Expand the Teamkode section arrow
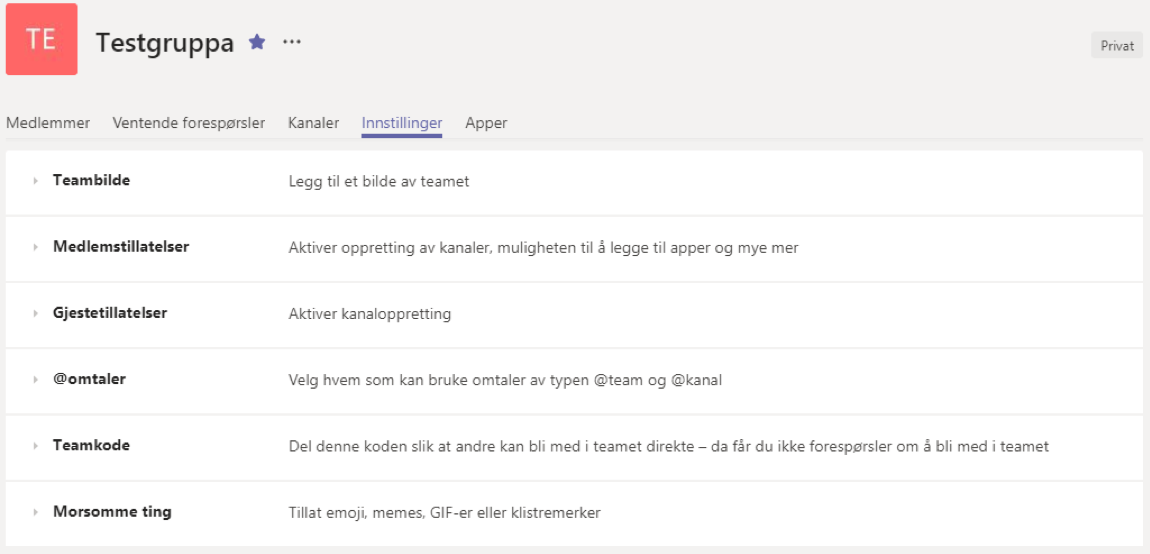The width and height of the screenshot is (1150, 554). point(35,446)
